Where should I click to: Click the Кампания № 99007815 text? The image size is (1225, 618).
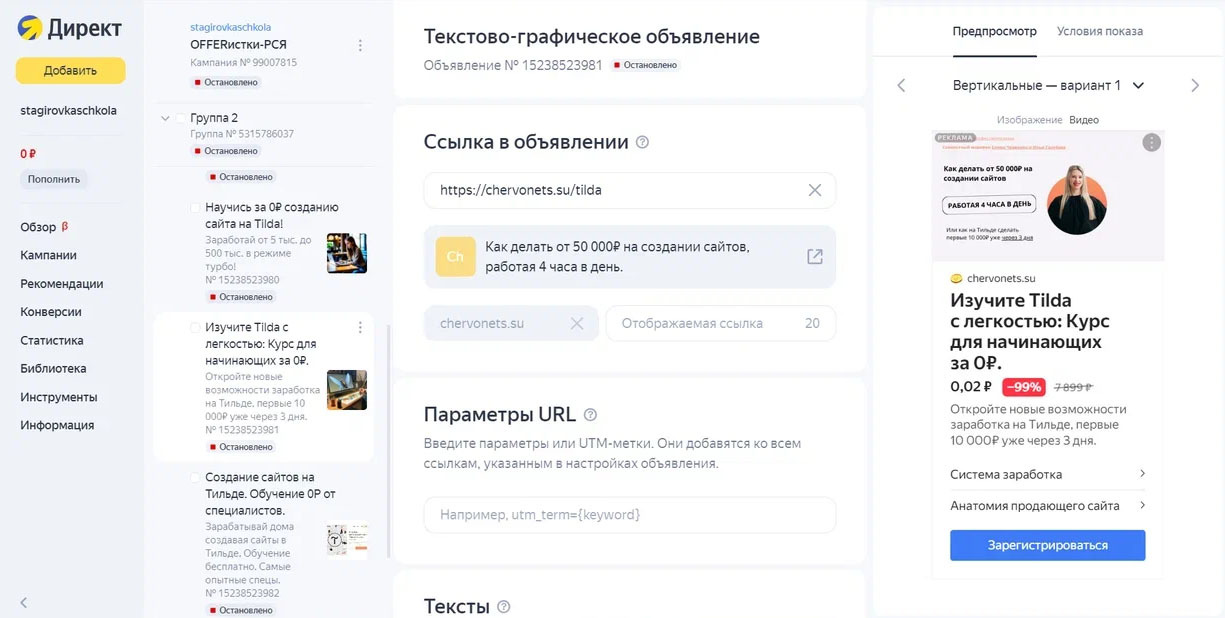pos(243,63)
